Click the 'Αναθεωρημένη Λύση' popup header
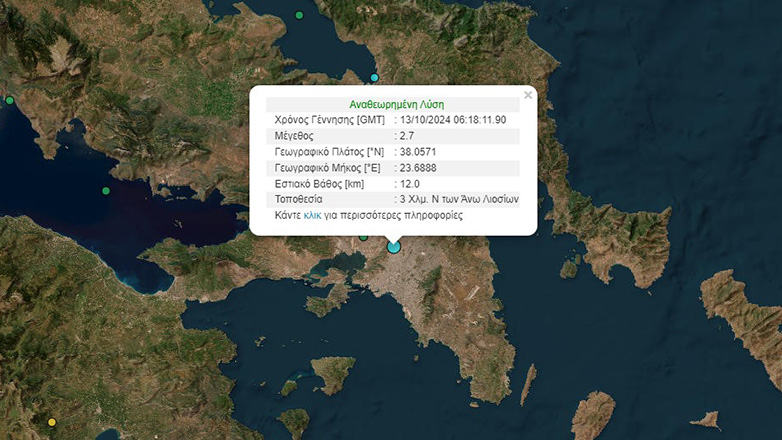Screen dimensions: 782x440 tap(396, 104)
